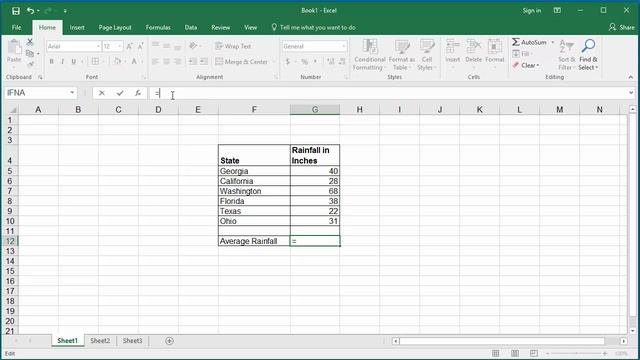Screen dimensions: 640x360
Task: Open the General number format dropdown
Action: pyautogui.click(x=344, y=47)
